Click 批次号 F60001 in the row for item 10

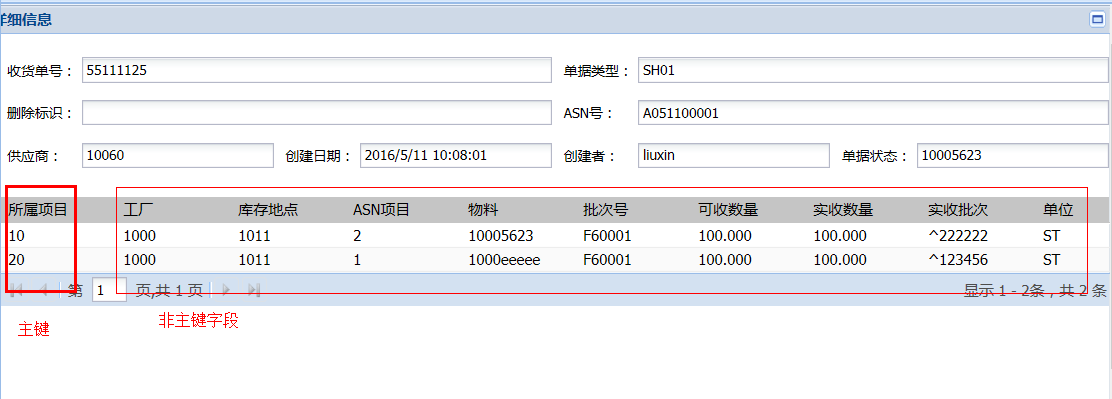click(x=607, y=235)
